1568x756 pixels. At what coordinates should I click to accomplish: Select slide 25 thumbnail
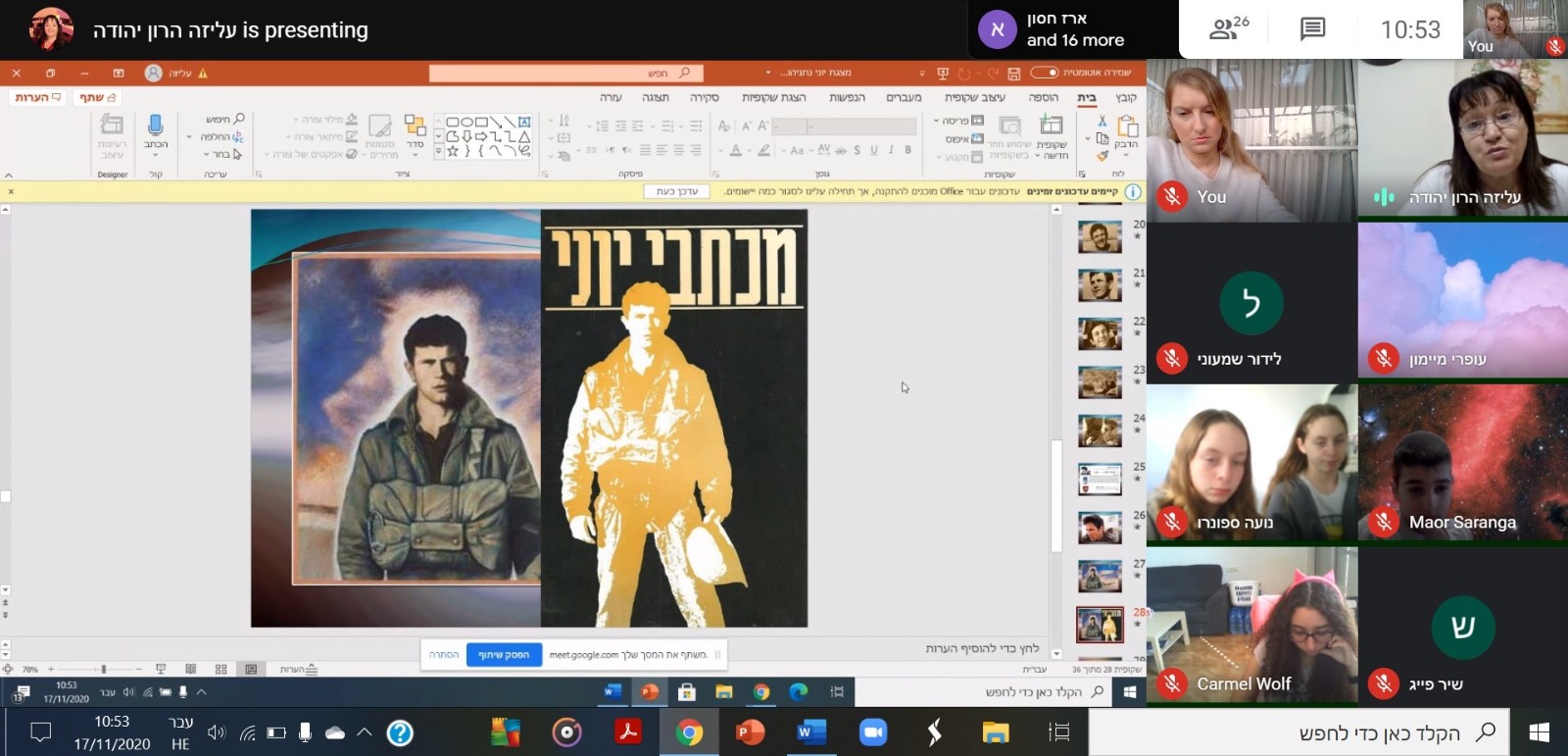(x=1100, y=479)
